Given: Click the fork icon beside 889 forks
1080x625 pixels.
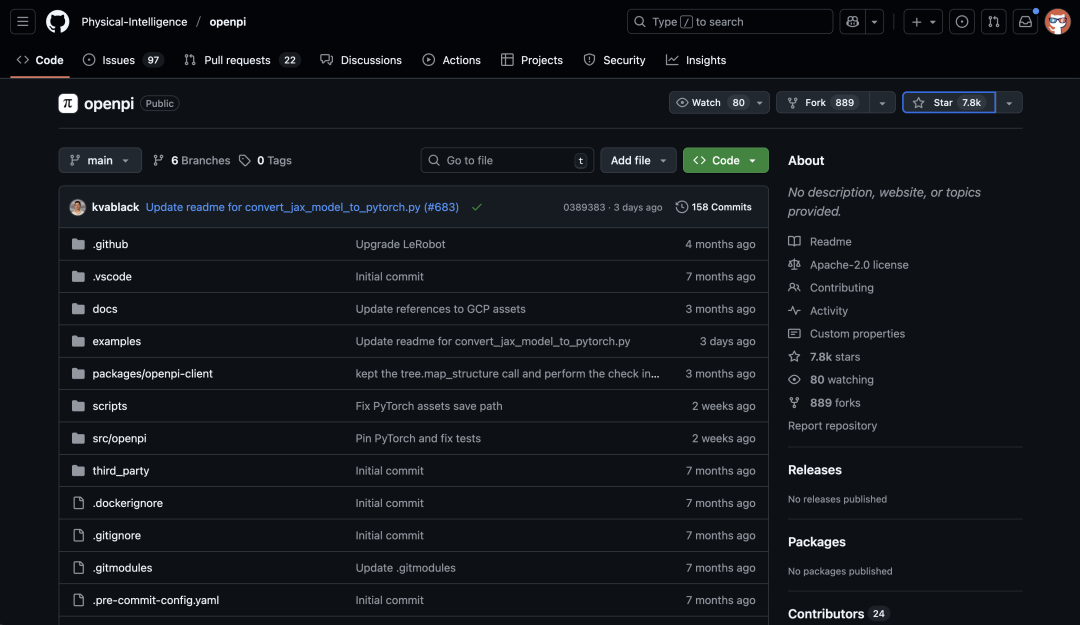Looking at the screenshot, I should [x=794, y=403].
